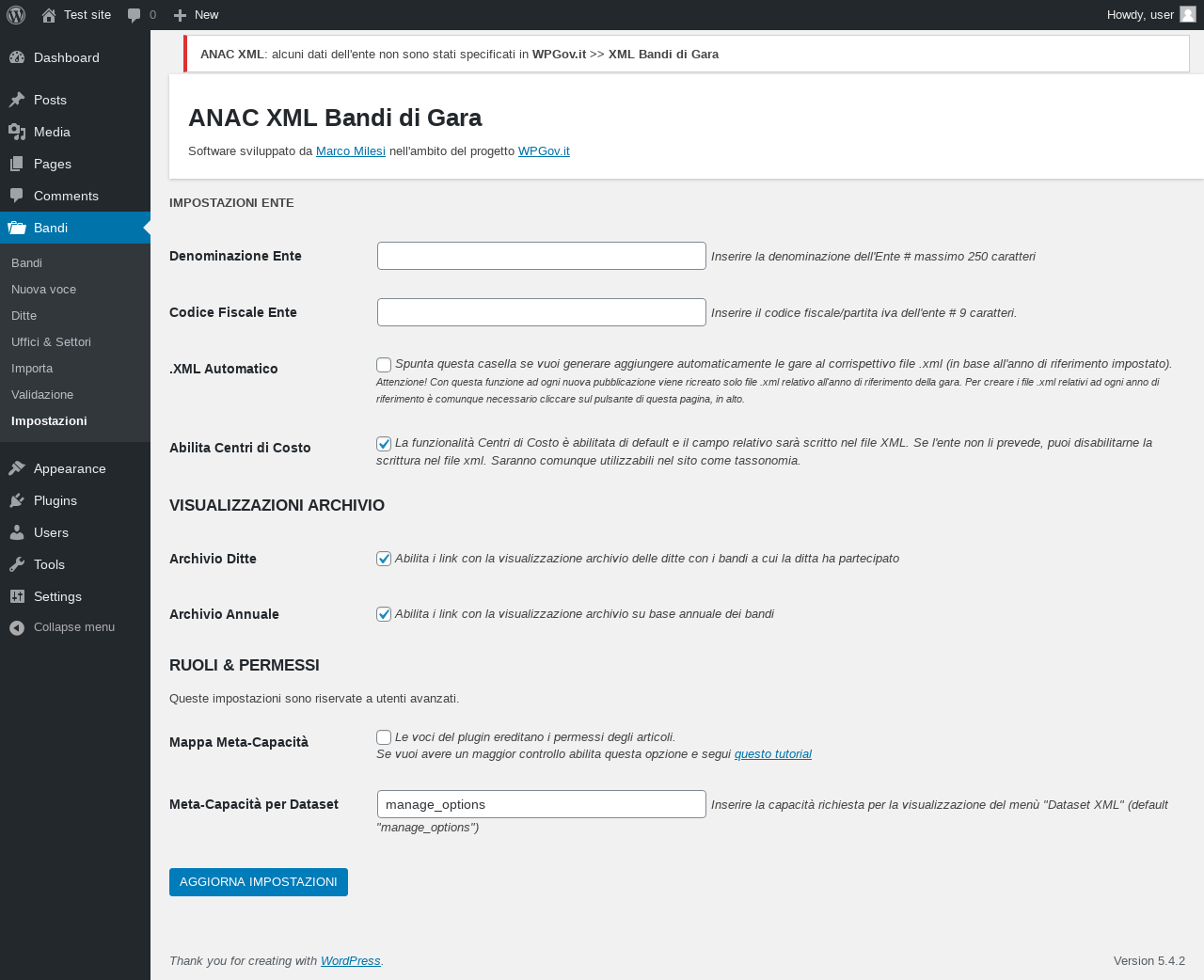Click the Plugins plug icon
Image resolution: width=1204 pixels, height=980 pixels.
click(x=17, y=500)
